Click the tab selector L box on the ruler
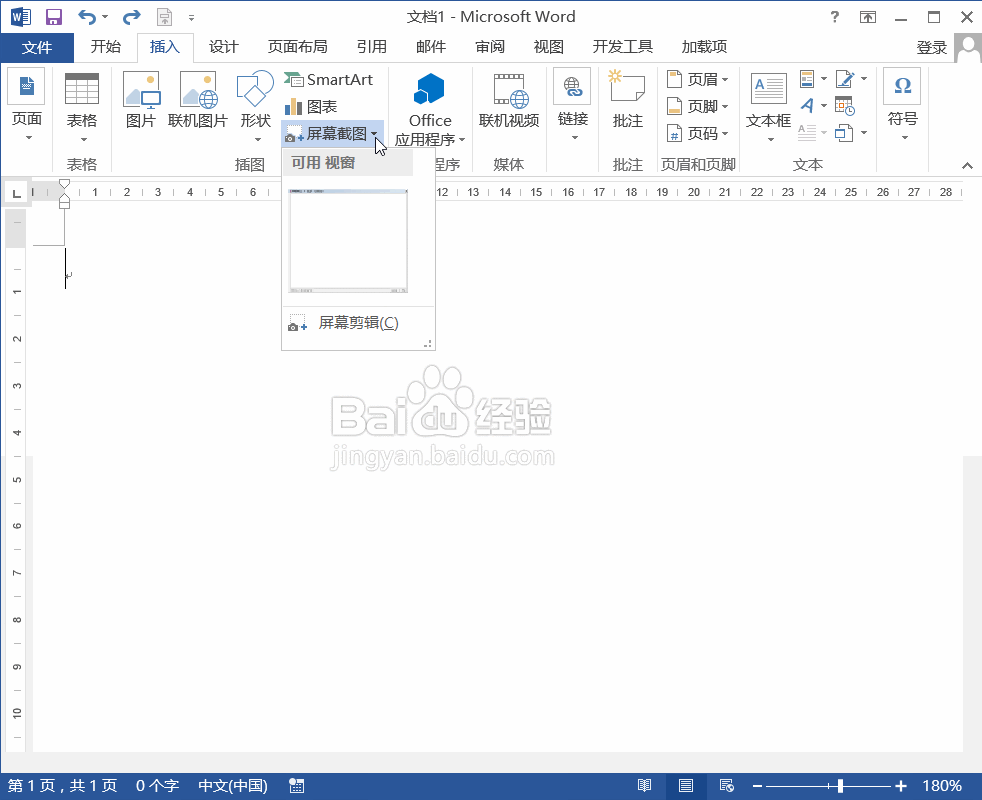The image size is (982, 800). pyautogui.click(x=16, y=192)
